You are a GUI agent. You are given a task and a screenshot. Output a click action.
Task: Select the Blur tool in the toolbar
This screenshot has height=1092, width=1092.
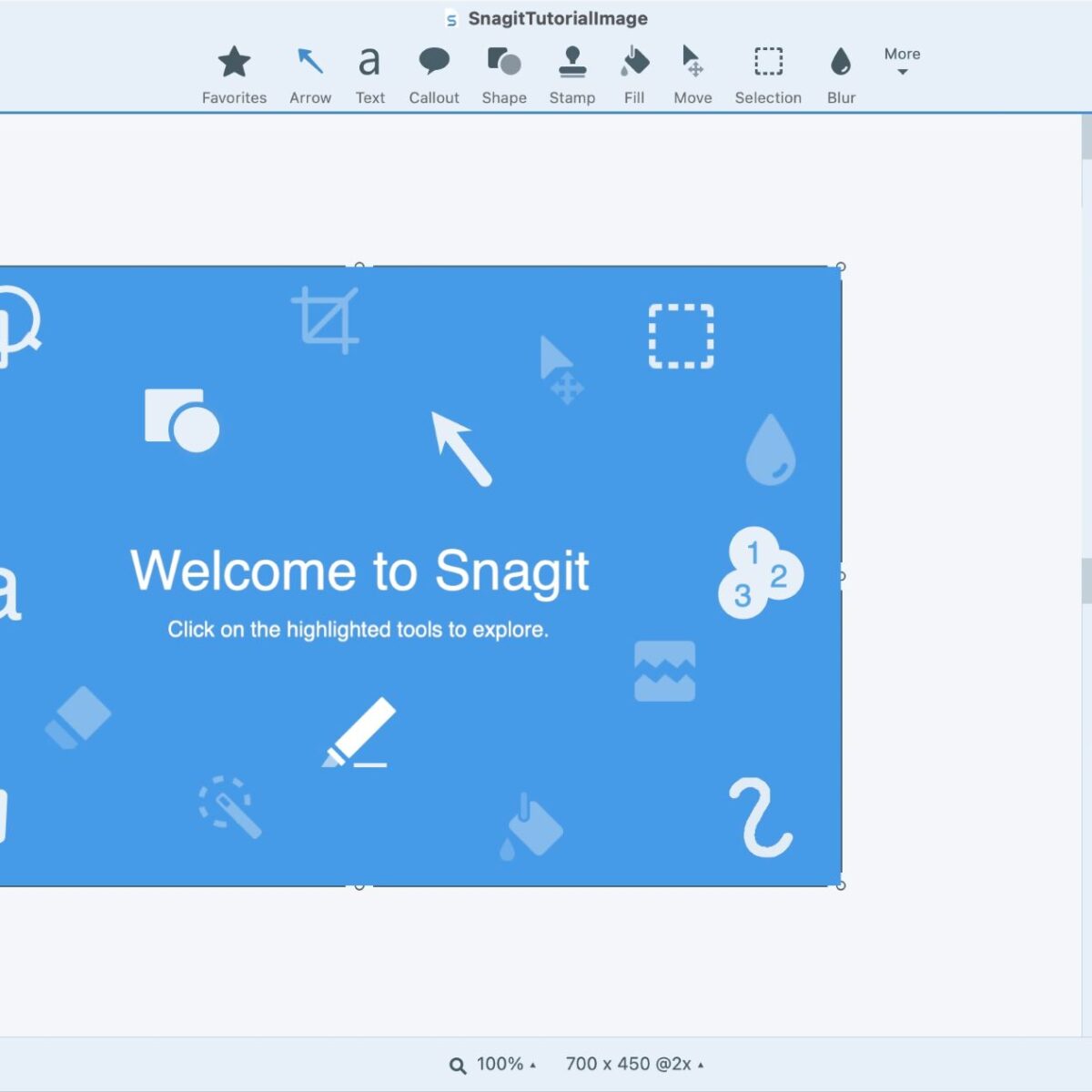(x=841, y=76)
